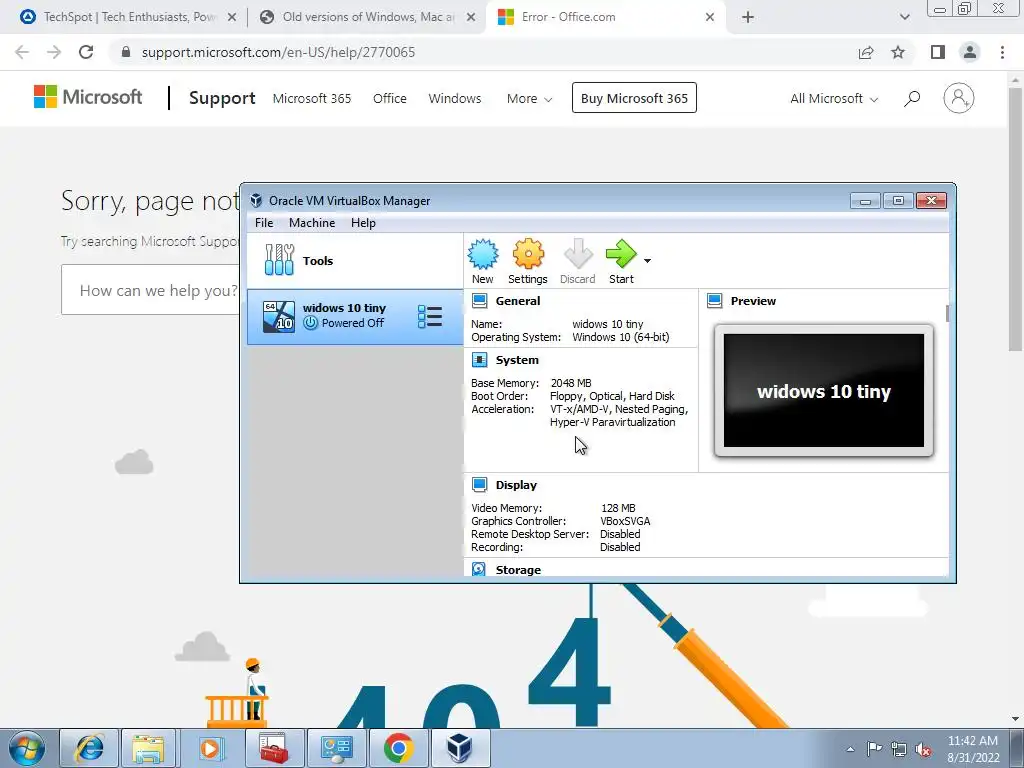Click the Microsoft logo
The width and height of the screenshot is (1024, 768).
point(88,97)
